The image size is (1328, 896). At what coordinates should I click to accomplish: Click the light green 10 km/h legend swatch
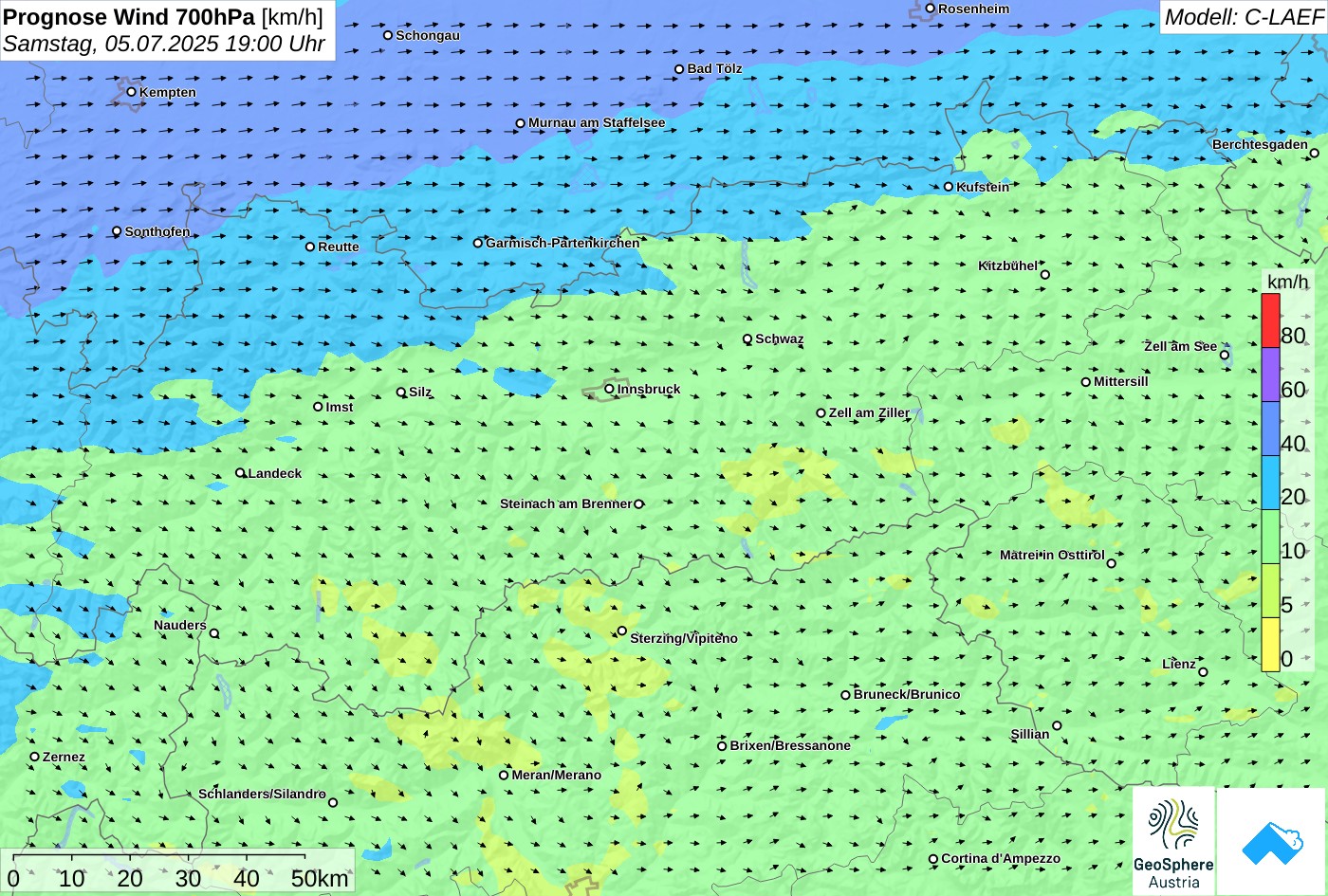coord(1270,537)
